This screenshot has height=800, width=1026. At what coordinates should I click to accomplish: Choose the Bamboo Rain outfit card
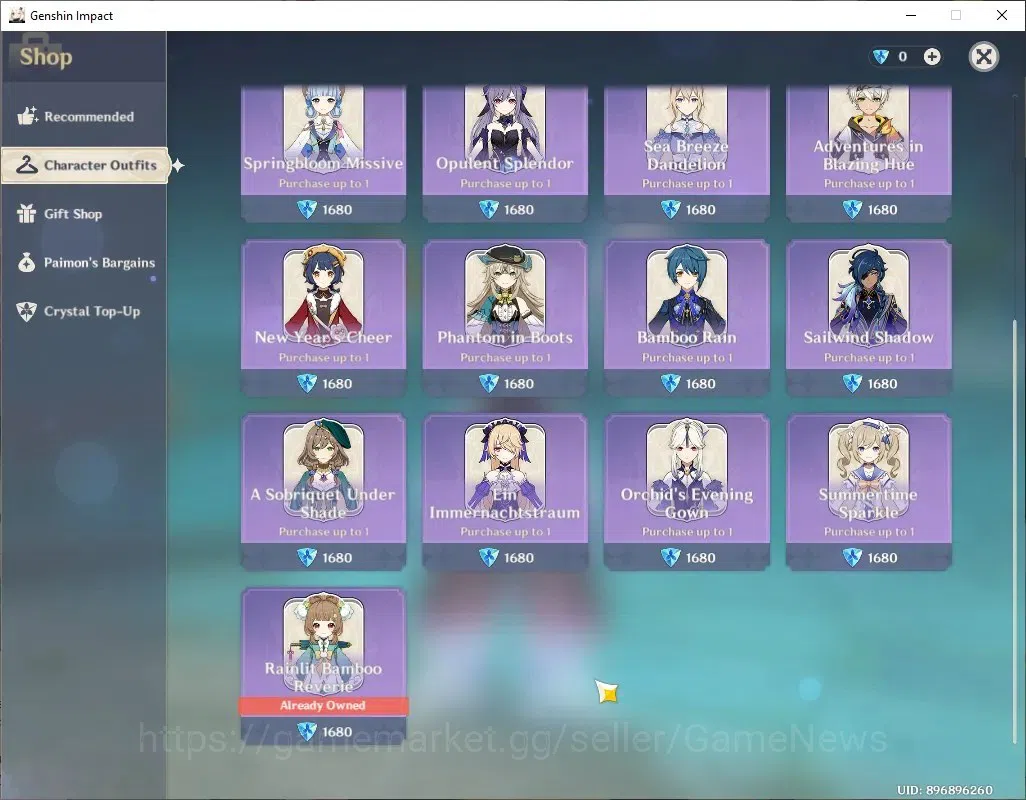pyautogui.click(x=686, y=318)
